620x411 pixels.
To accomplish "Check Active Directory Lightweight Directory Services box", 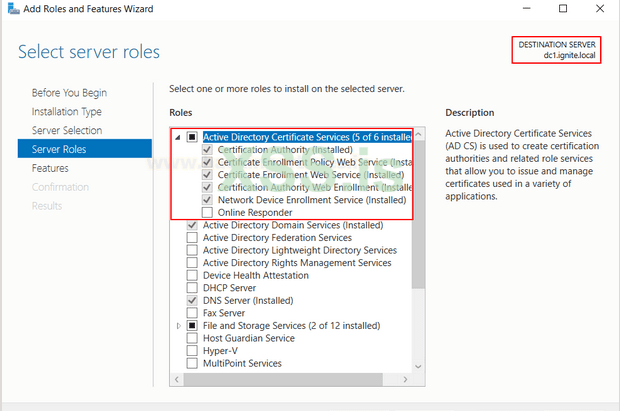I will (192, 250).
